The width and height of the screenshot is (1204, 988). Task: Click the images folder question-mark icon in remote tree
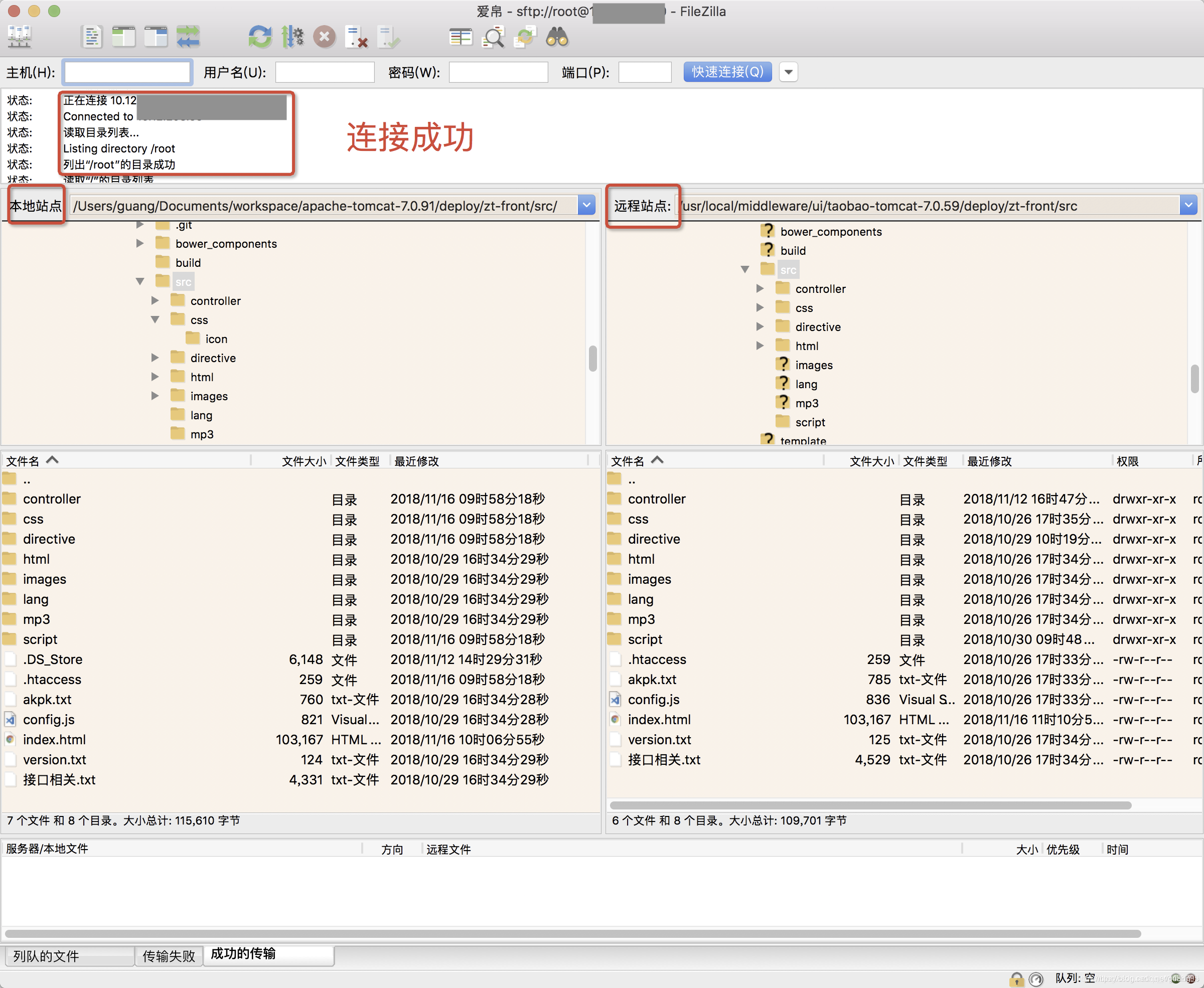pyautogui.click(x=783, y=365)
